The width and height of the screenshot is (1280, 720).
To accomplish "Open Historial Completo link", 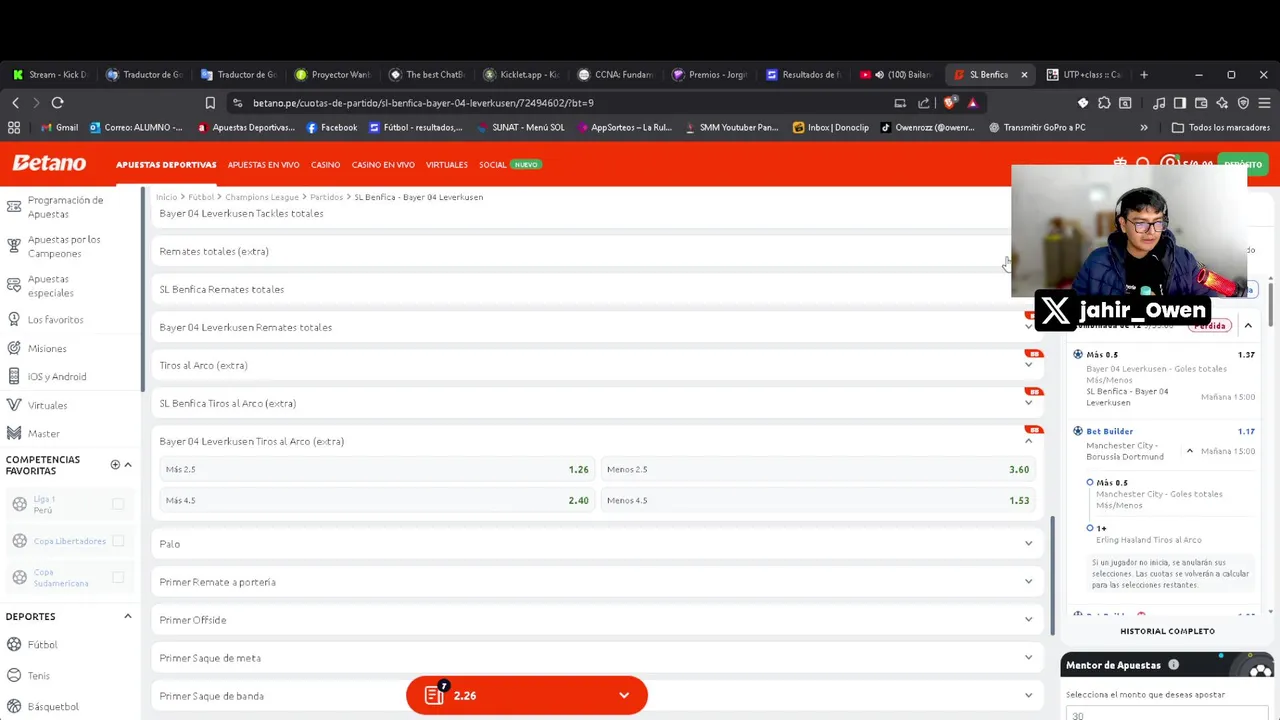I will click(1167, 631).
